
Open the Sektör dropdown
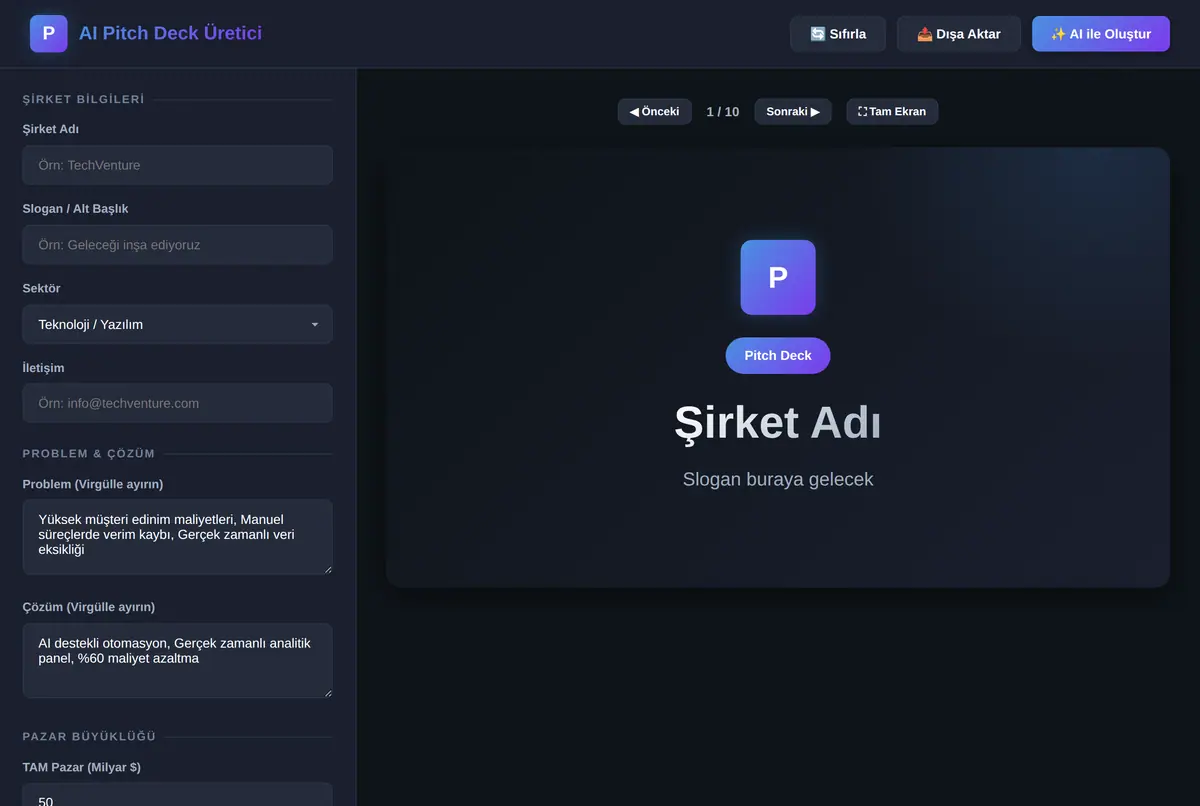pyautogui.click(x=177, y=324)
